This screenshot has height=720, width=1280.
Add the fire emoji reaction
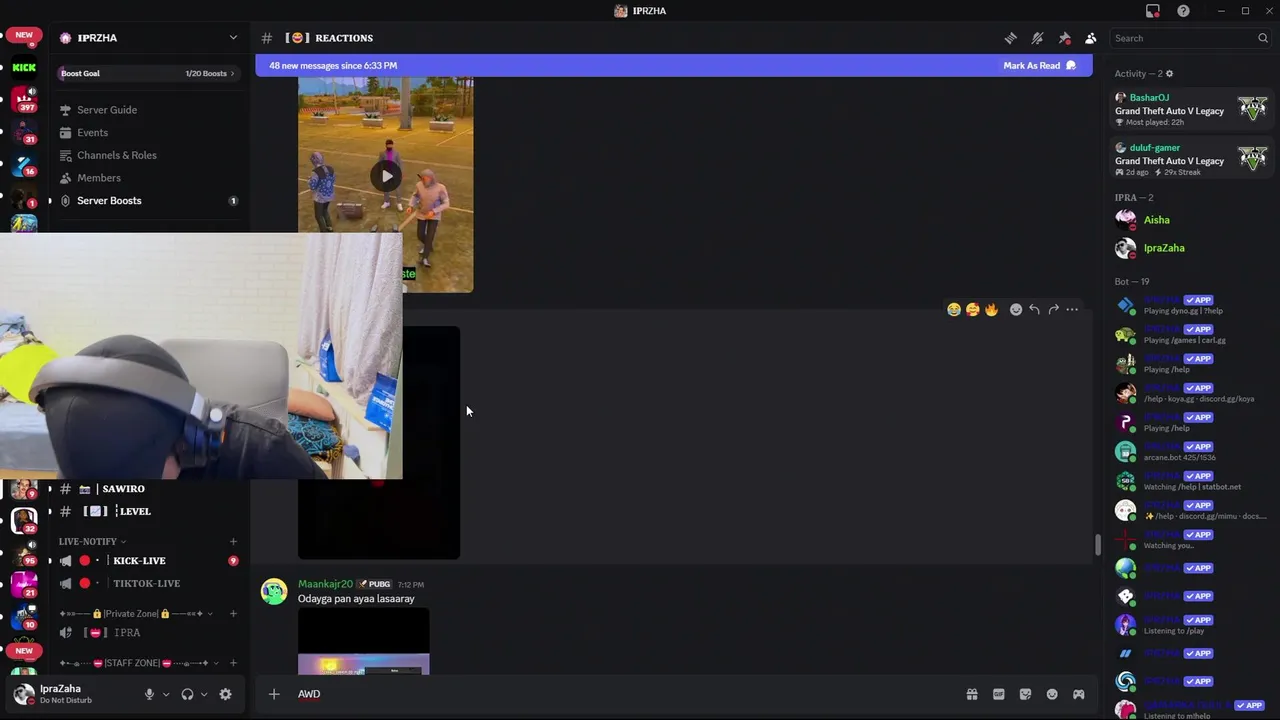pos(991,310)
